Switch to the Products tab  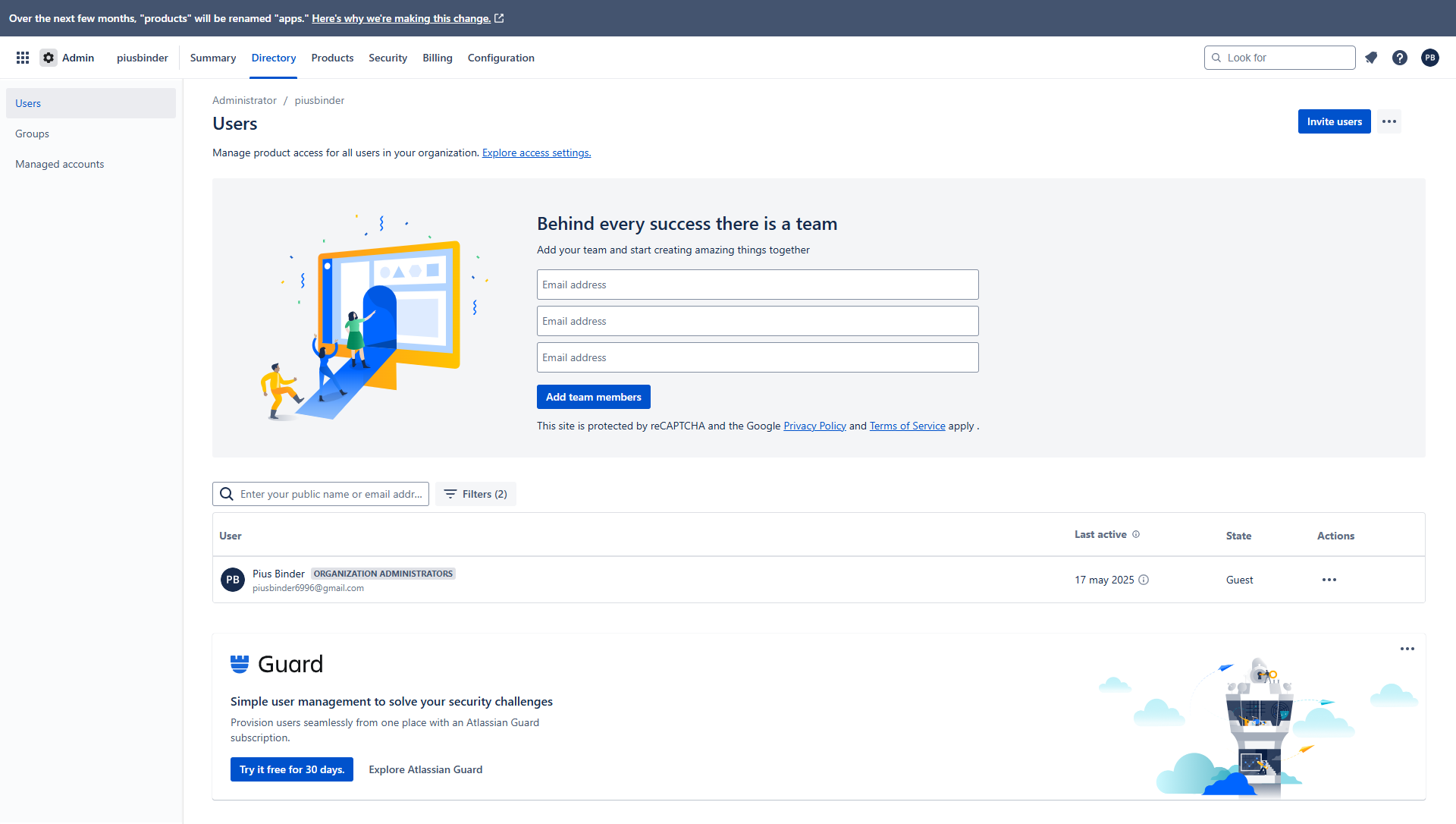click(332, 58)
